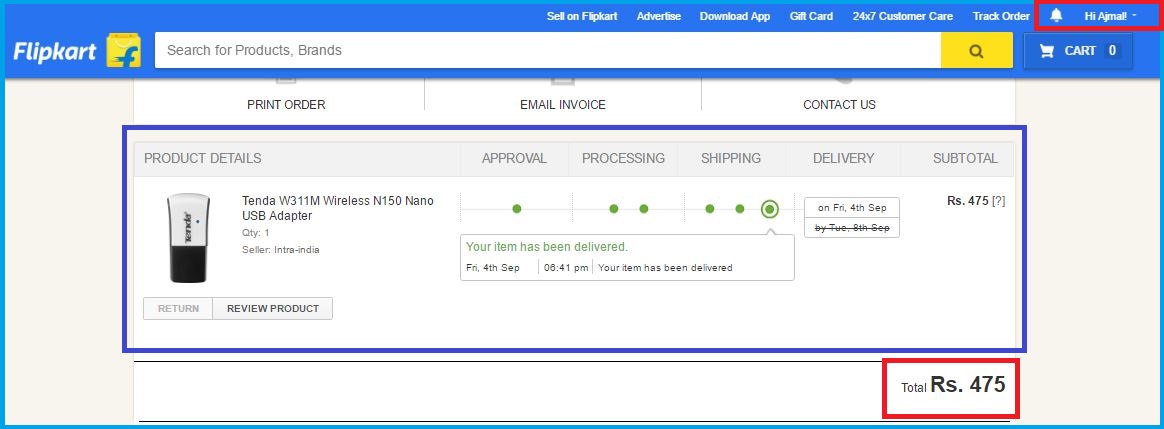Click the RETURN button
Viewport: 1164px width, 429px height.
click(178, 309)
